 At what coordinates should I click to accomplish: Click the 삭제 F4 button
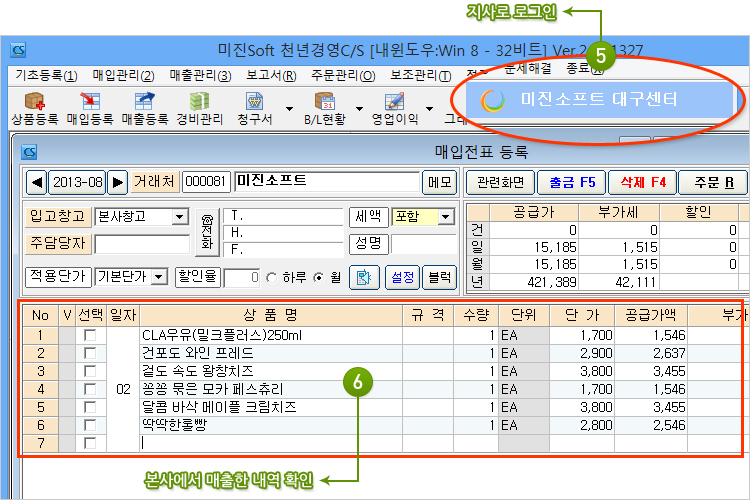click(x=642, y=182)
